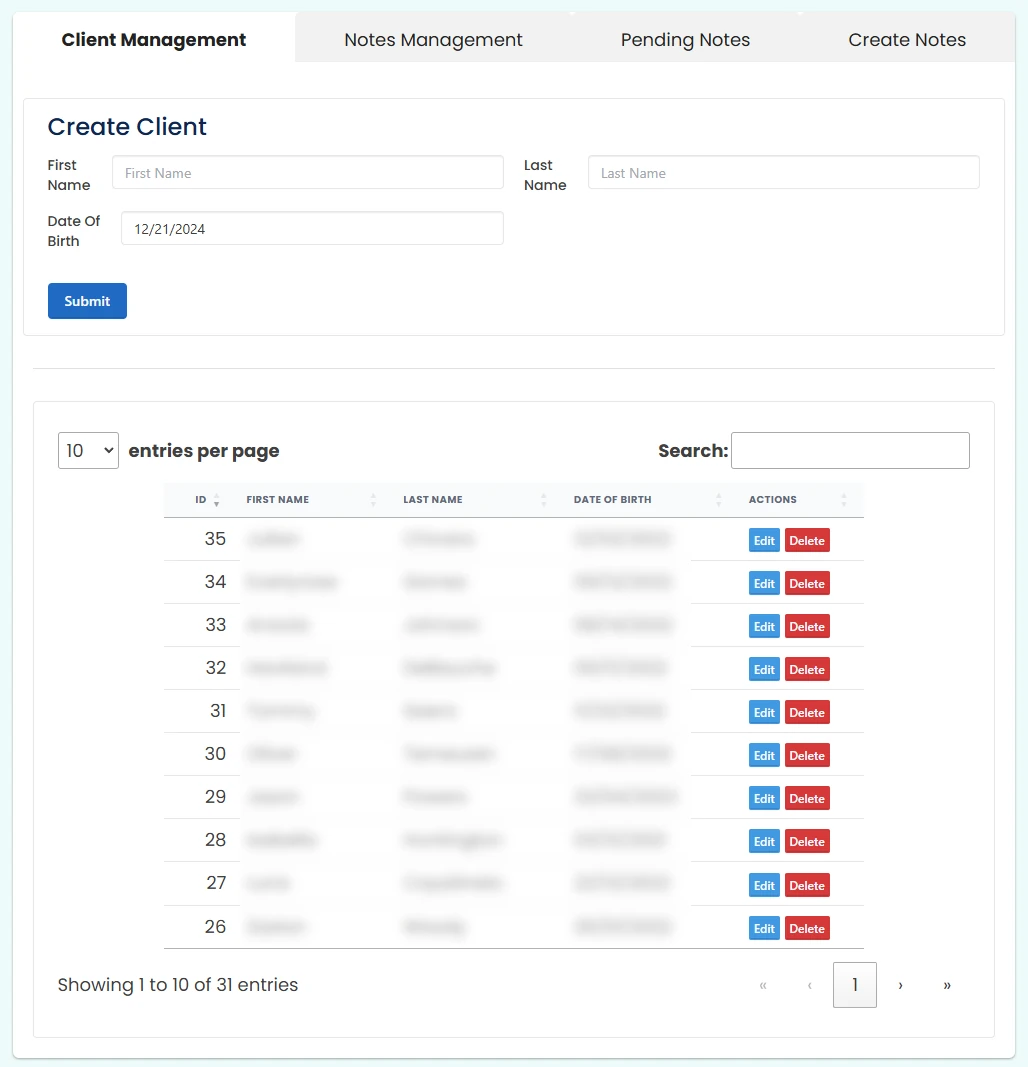Switch to Notes Management tab
Viewport: 1028px width, 1067px height.
click(433, 40)
